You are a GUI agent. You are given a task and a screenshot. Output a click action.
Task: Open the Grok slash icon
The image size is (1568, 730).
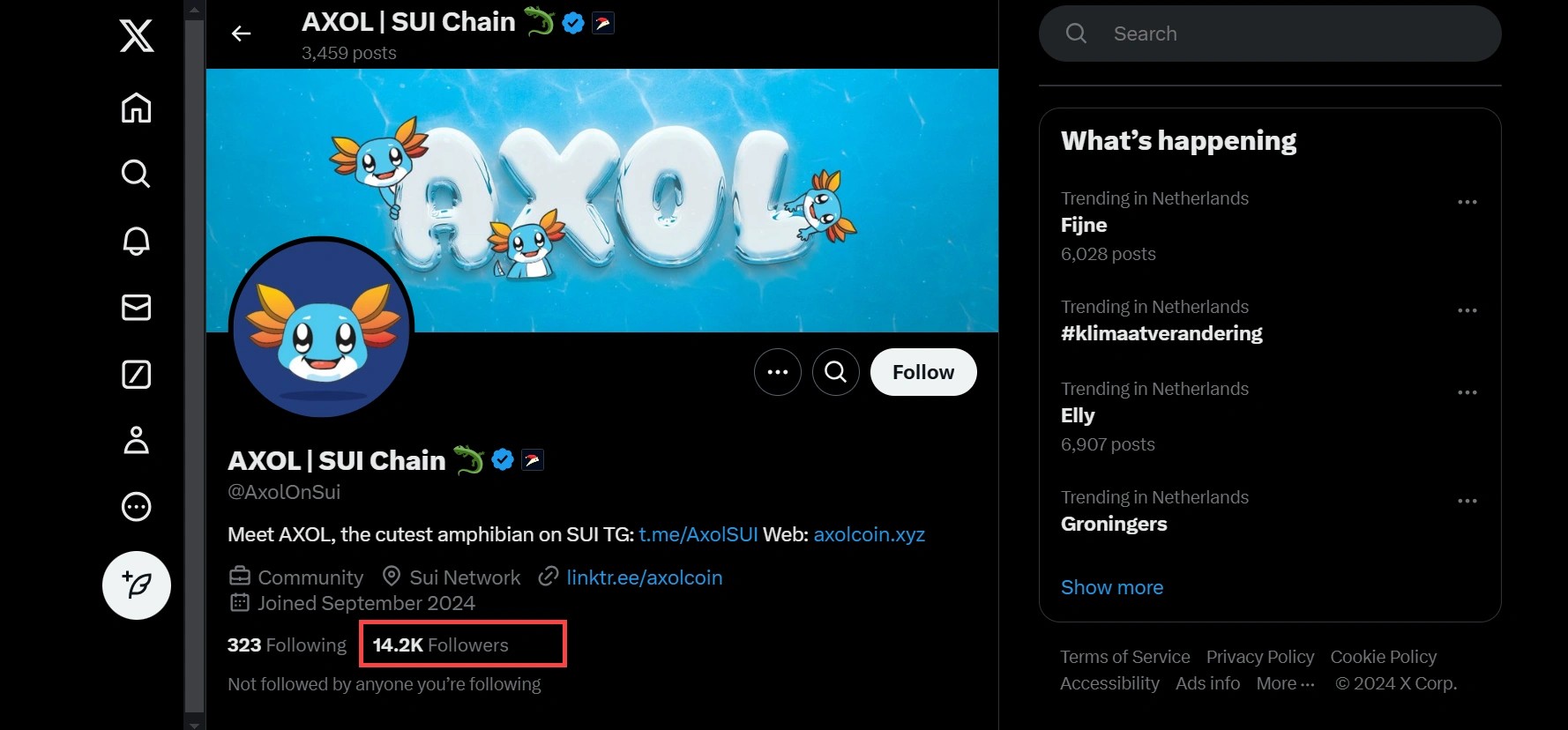pyautogui.click(x=136, y=375)
